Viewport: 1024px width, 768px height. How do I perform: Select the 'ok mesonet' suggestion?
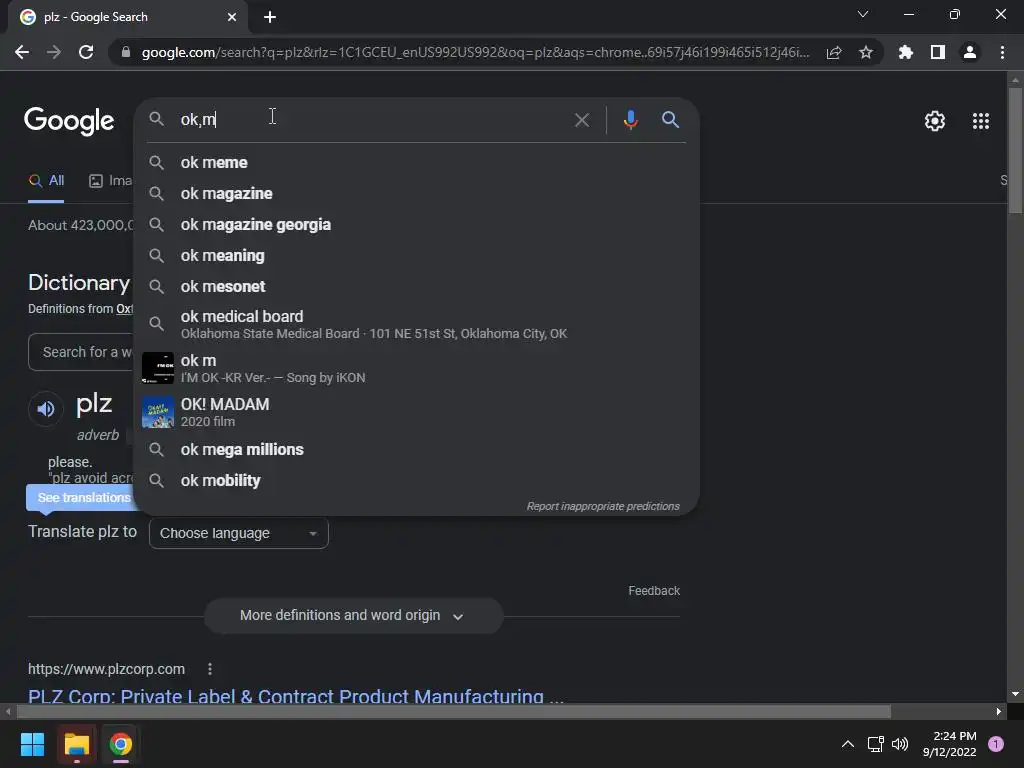[416, 287]
